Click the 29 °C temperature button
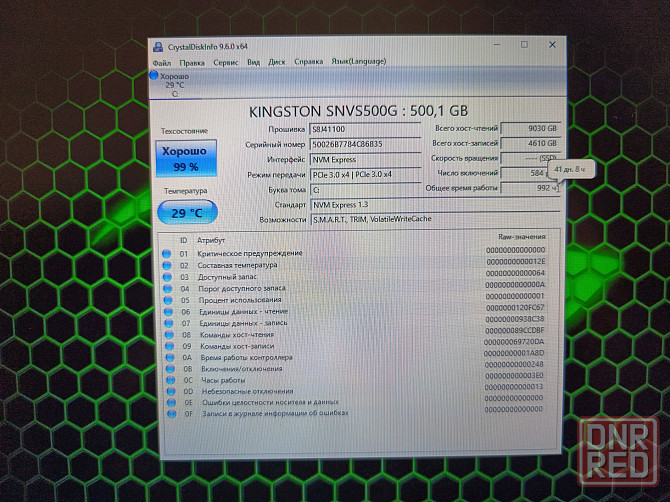 187,212
